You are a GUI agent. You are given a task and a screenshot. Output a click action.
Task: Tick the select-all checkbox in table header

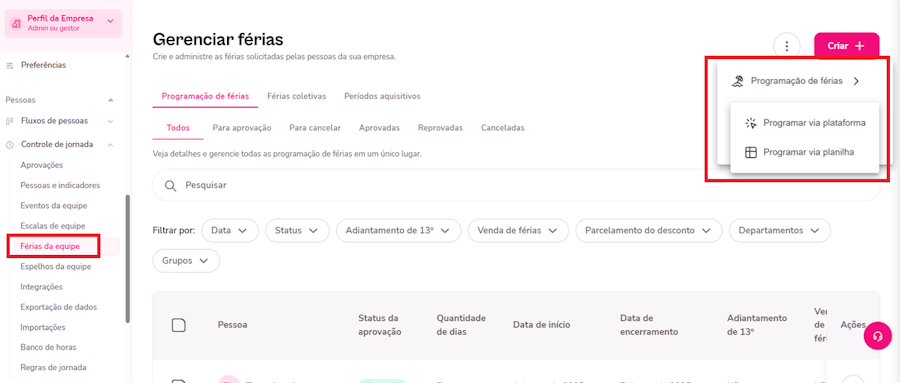pyautogui.click(x=179, y=325)
